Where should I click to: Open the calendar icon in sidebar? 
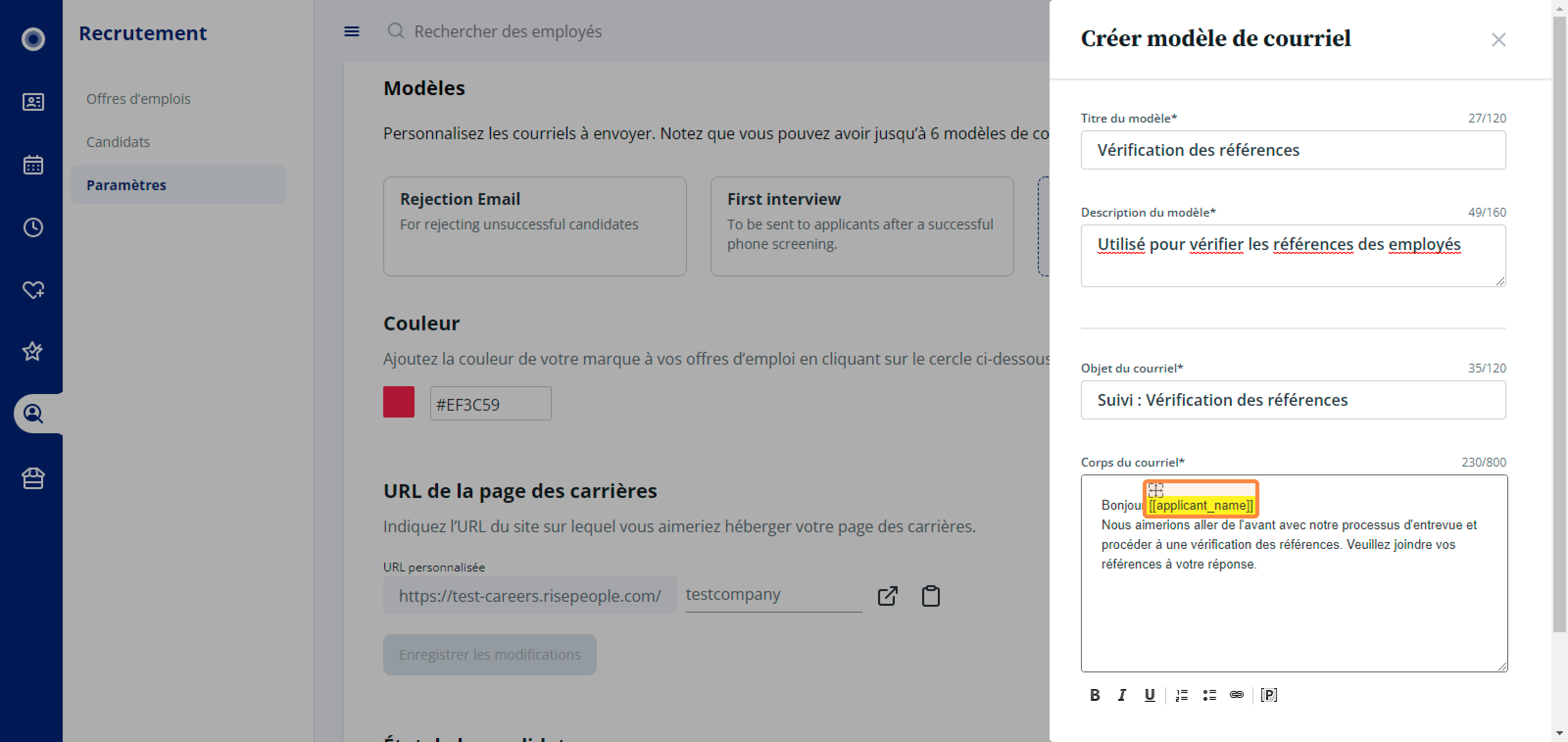33,164
